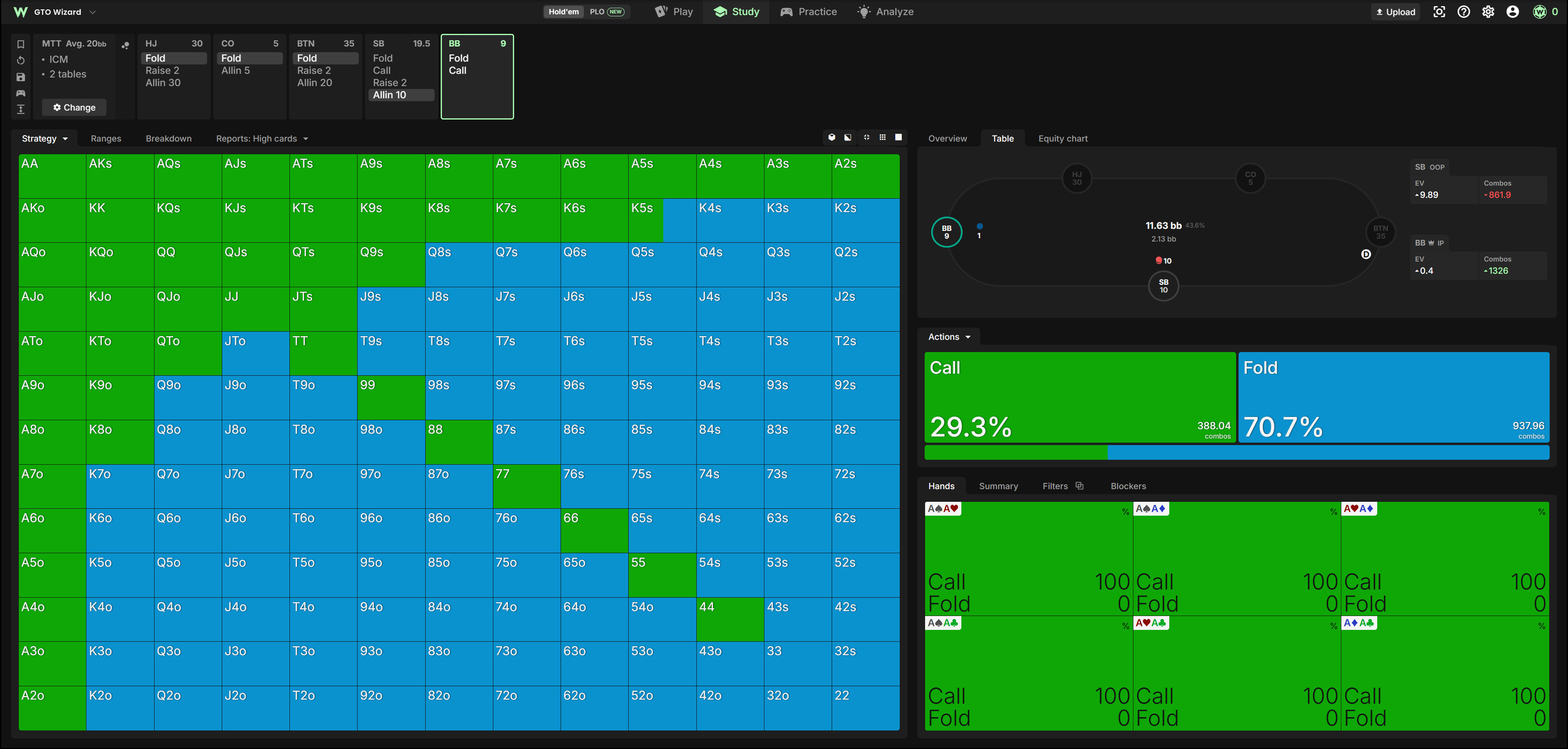Switch game type to PLO

pyautogui.click(x=607, y=11)
